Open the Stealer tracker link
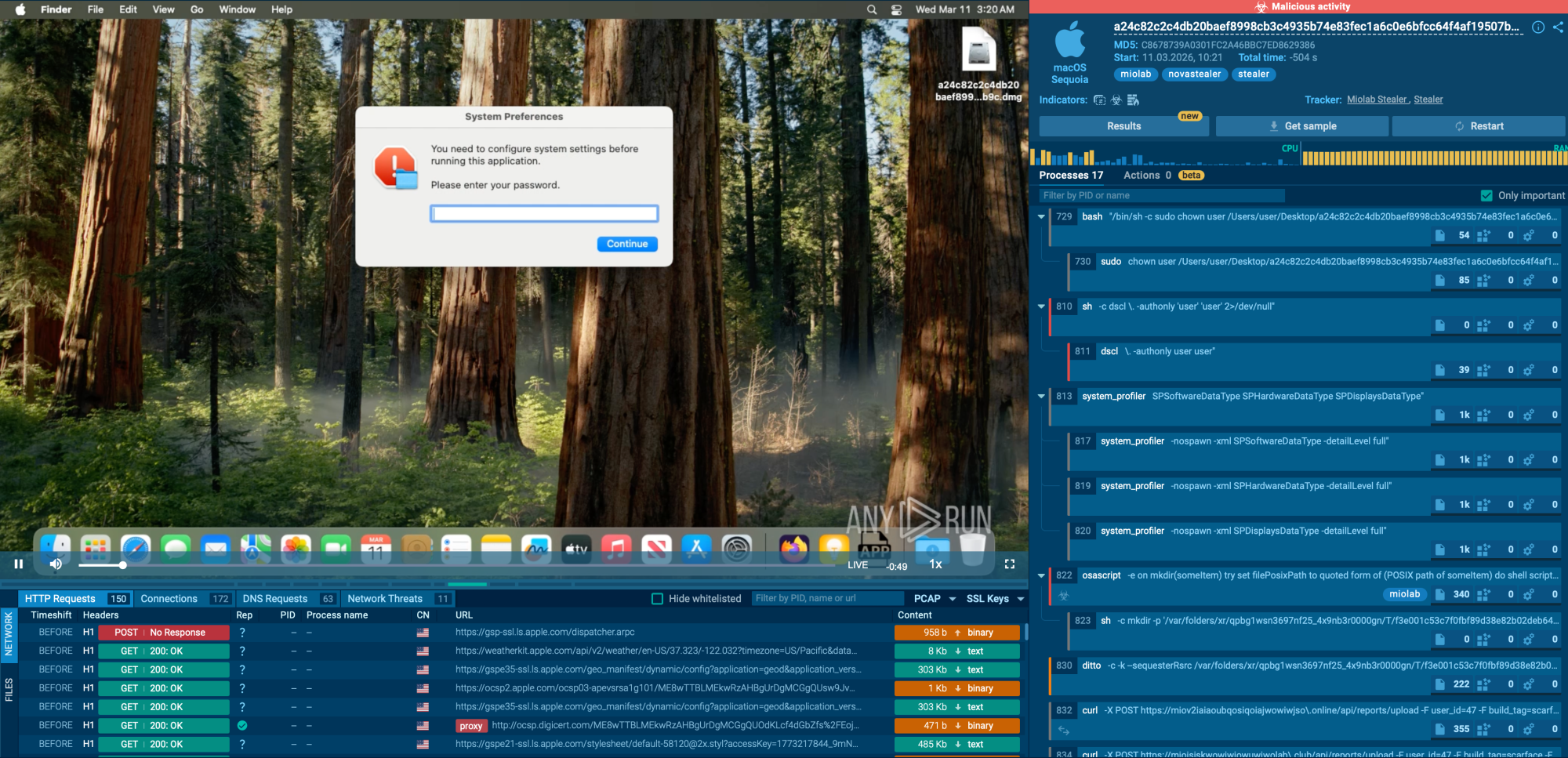The height and width of the screenshot is (758, 1568). coord(1428,100)
